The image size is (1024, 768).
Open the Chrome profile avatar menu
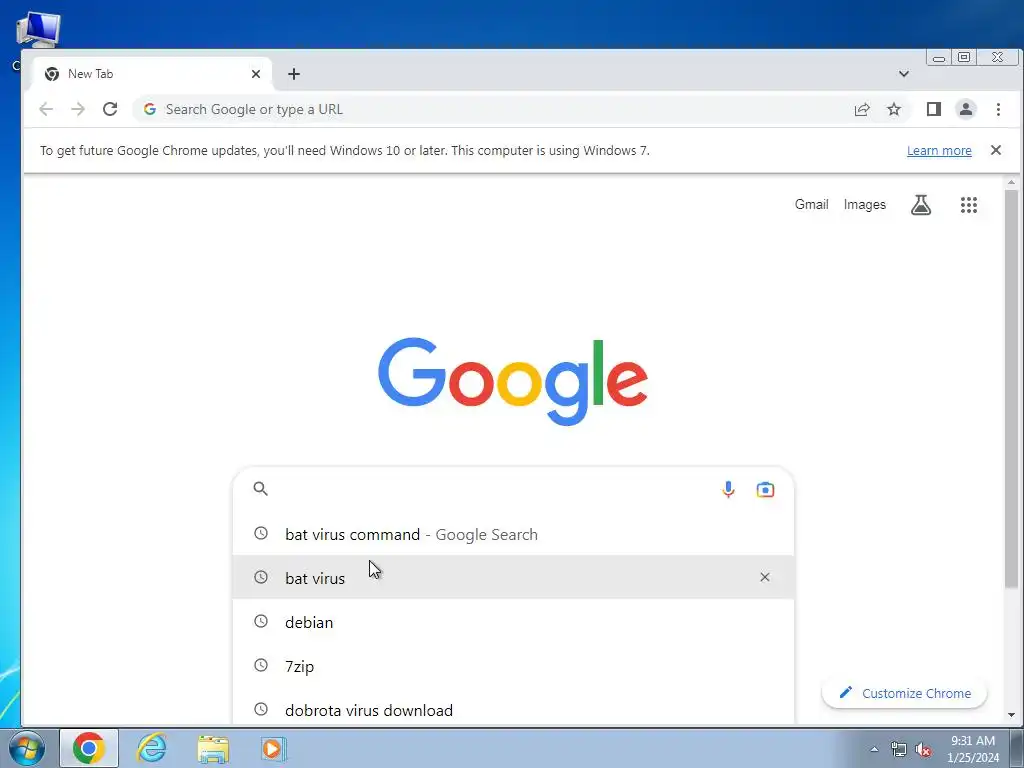point(966,109)
